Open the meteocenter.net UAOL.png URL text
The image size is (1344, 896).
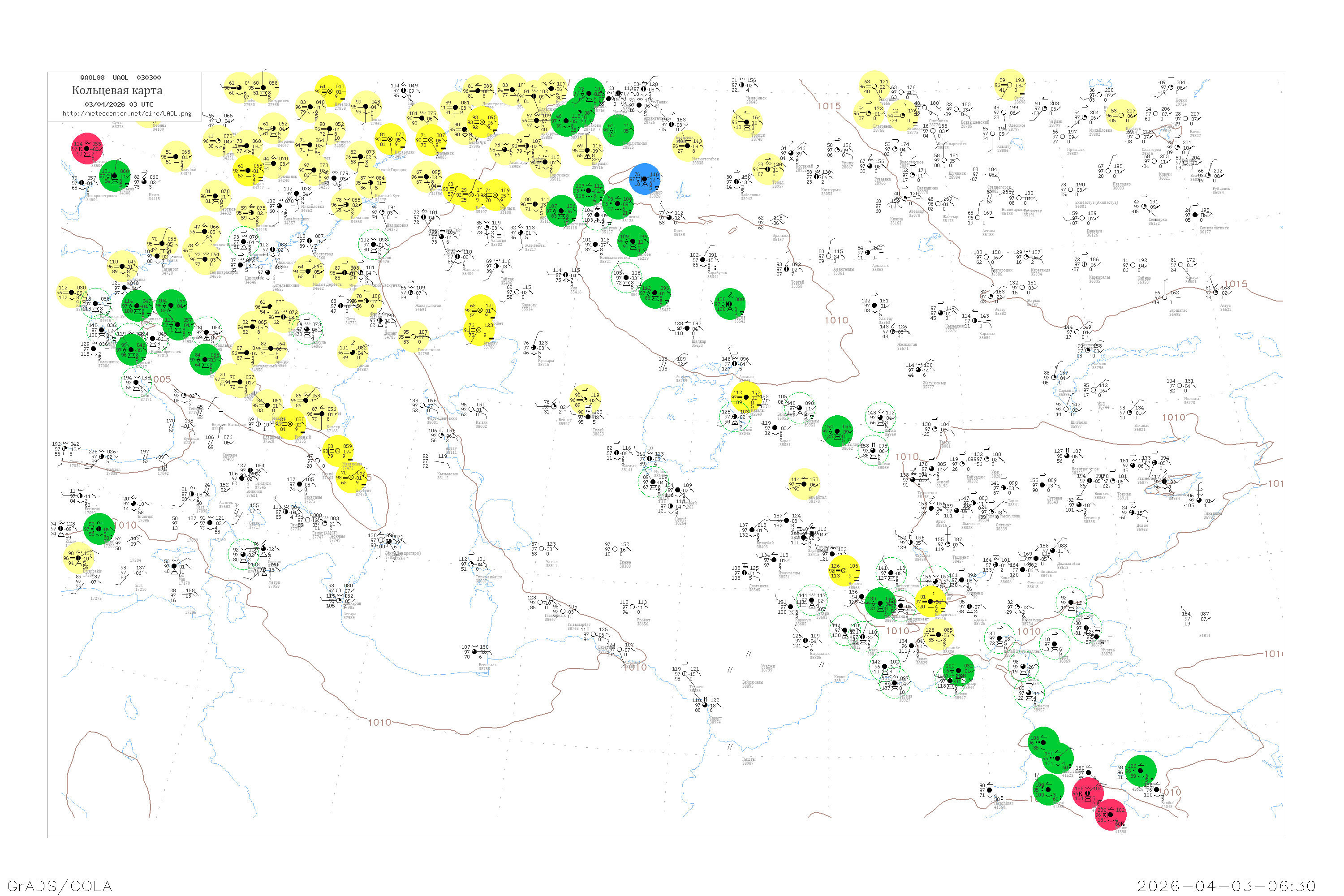pos(127,114)
